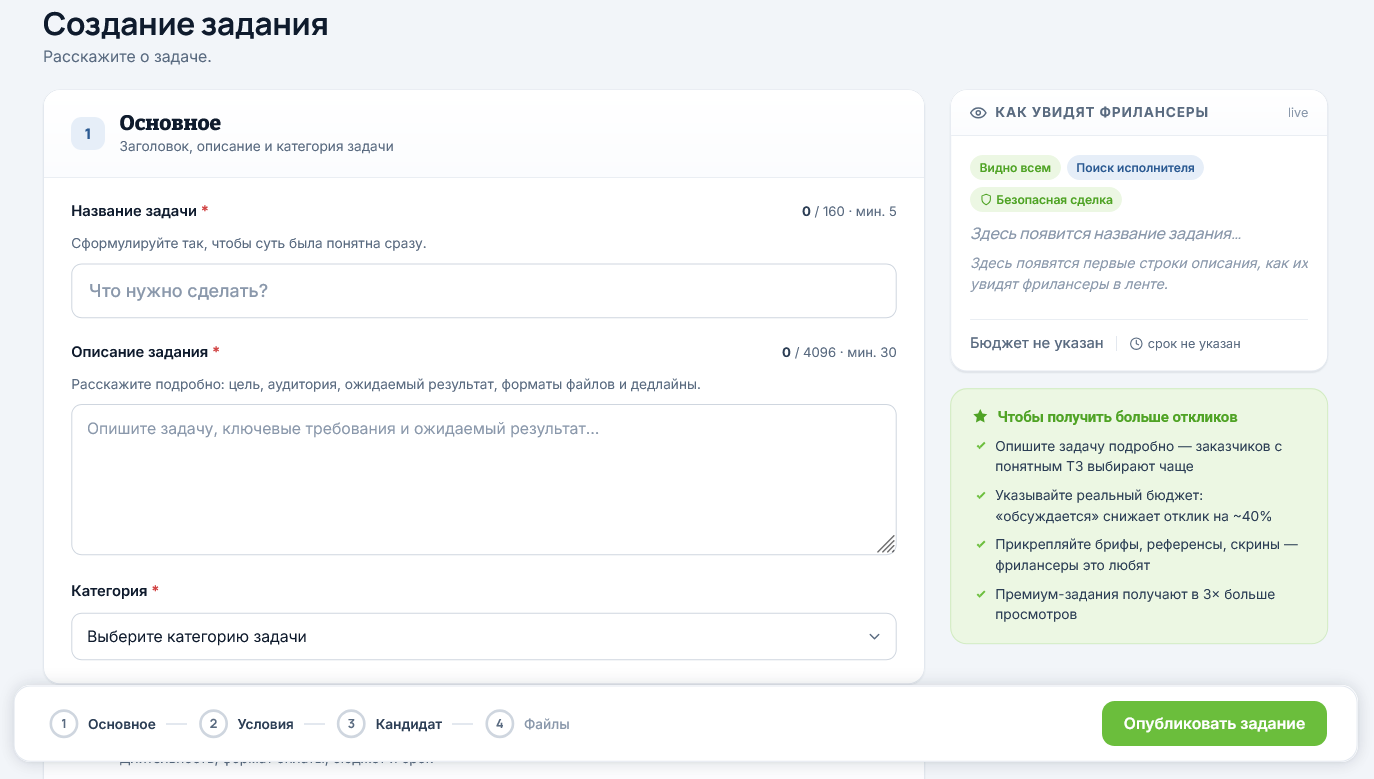Click the eye icon beside Как увидят фрилансеры
This screenshot has width=1374, height=779.
(979, 113)
